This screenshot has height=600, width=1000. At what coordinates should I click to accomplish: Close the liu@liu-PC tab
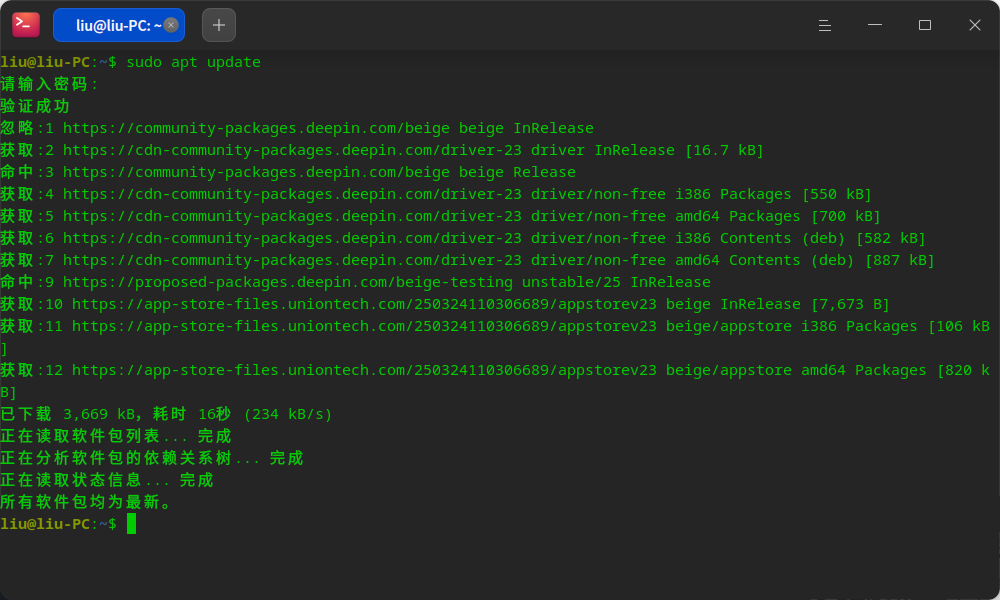(171, 25)
